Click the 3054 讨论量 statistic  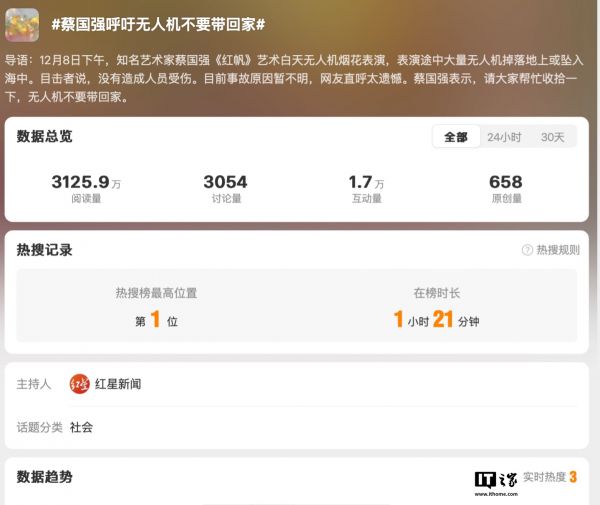click(x=225, y=188)
